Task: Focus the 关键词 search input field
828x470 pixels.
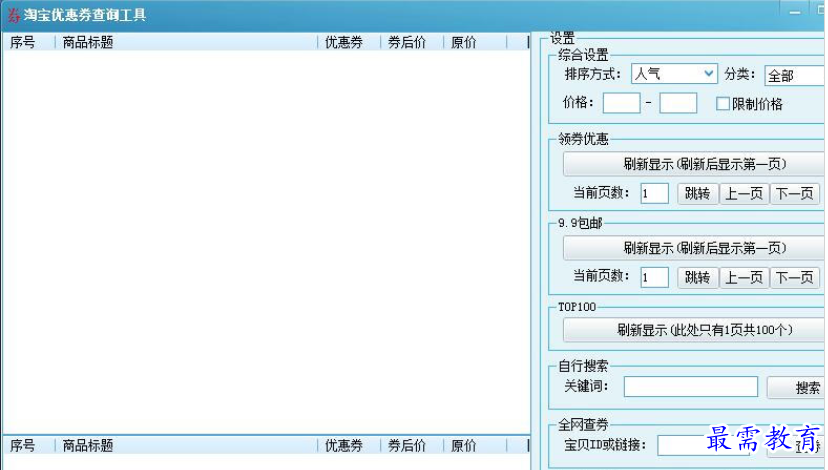Action: pyautogui.click(x=691, y=387)
